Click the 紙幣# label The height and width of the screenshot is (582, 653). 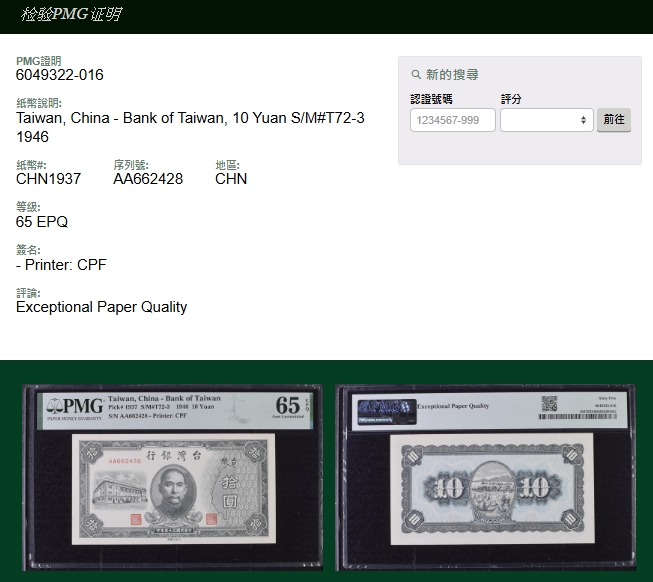pyautogui.click(x=31, y=165)
